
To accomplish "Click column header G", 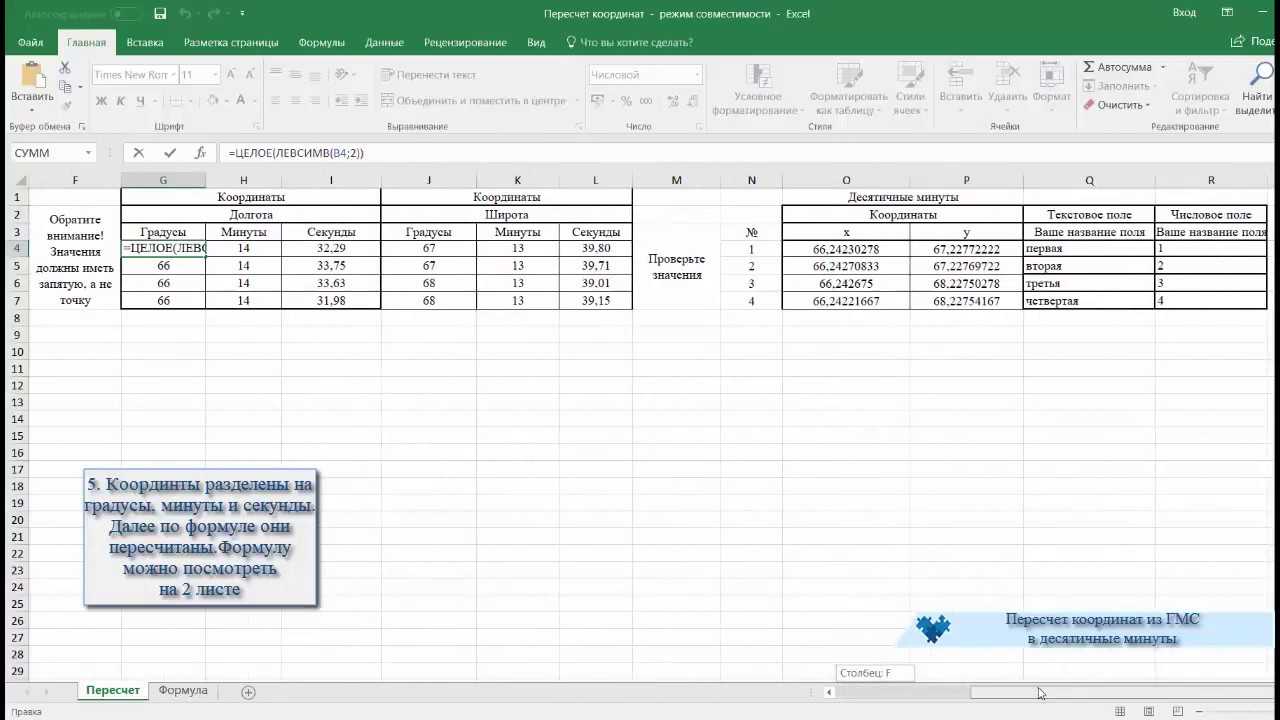I will (x=163, y=180).
